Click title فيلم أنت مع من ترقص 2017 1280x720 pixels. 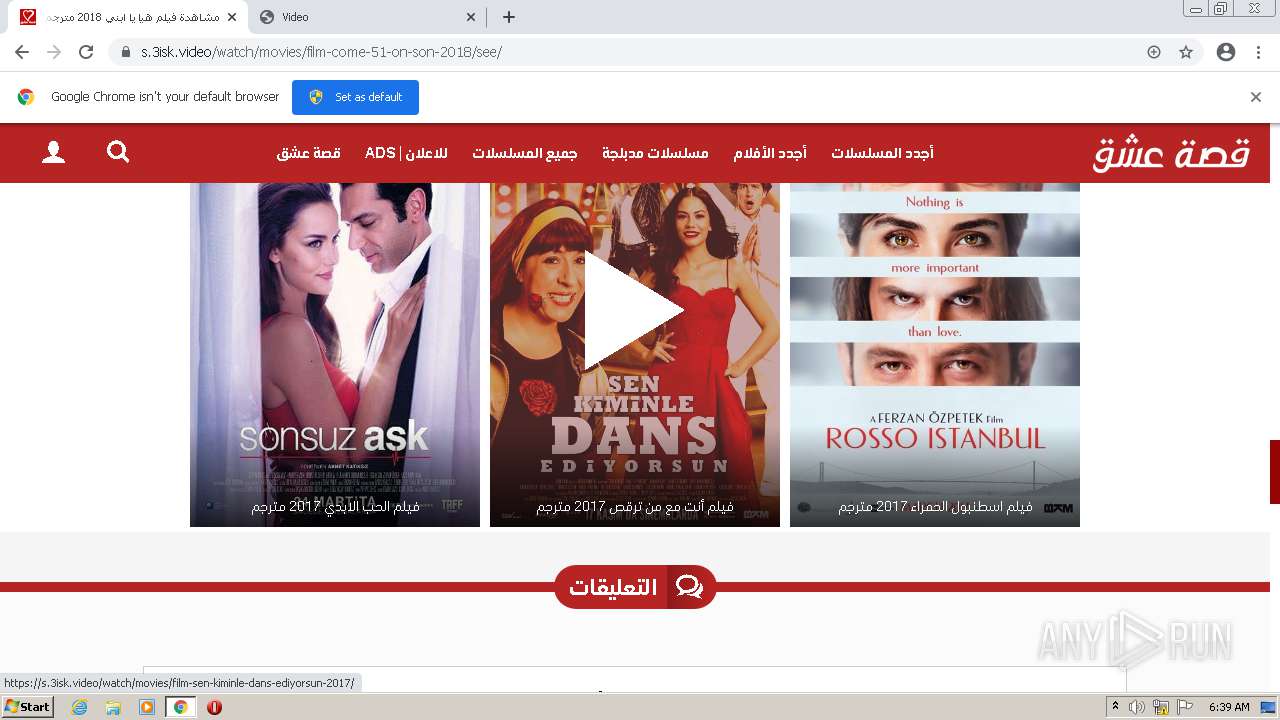coord(635,507)
